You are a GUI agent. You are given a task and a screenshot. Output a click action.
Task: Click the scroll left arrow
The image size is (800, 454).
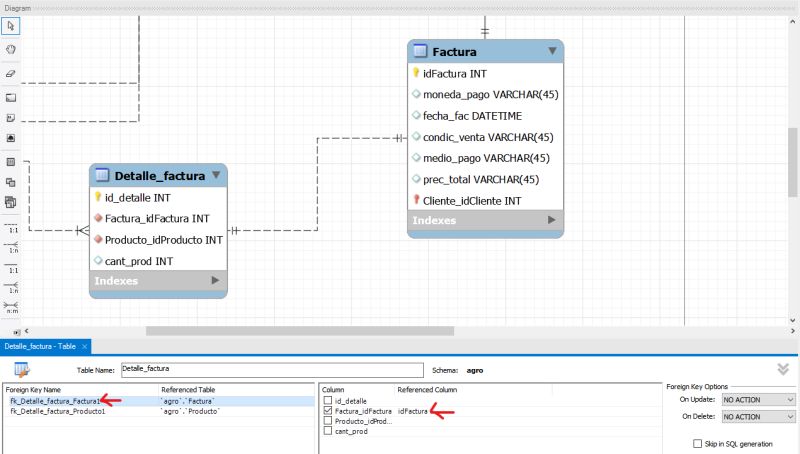(27, 331)
